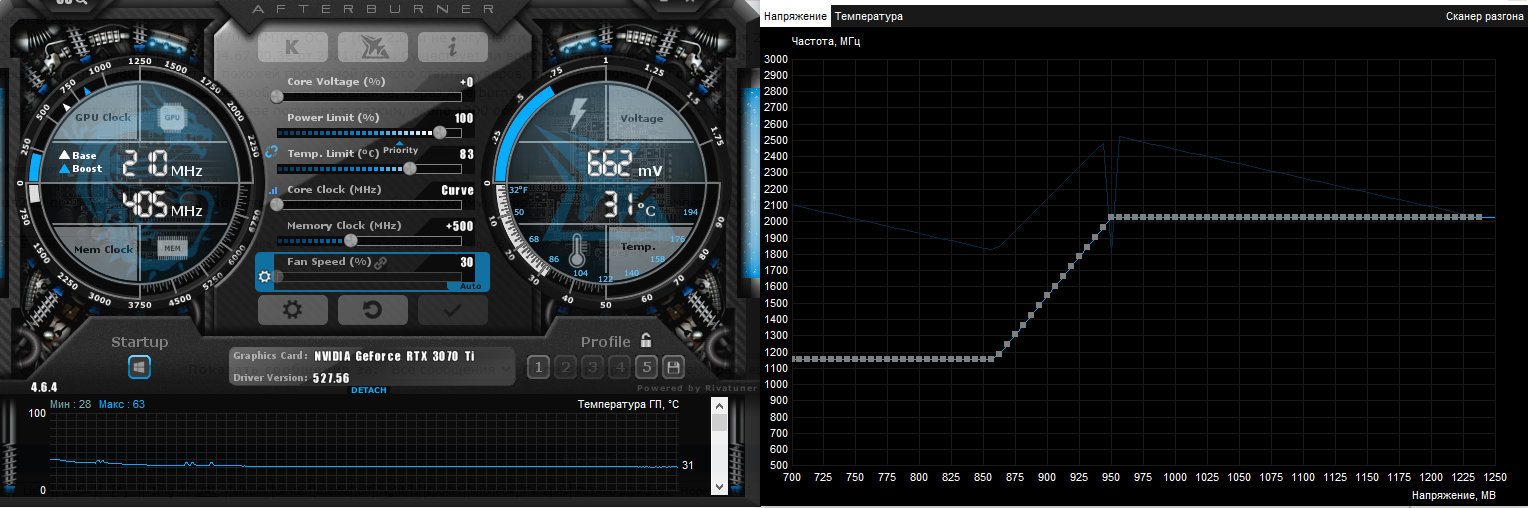This screenshot has width=1528, height=508.
Task: Click driver version 527.56
Action: 331,378
